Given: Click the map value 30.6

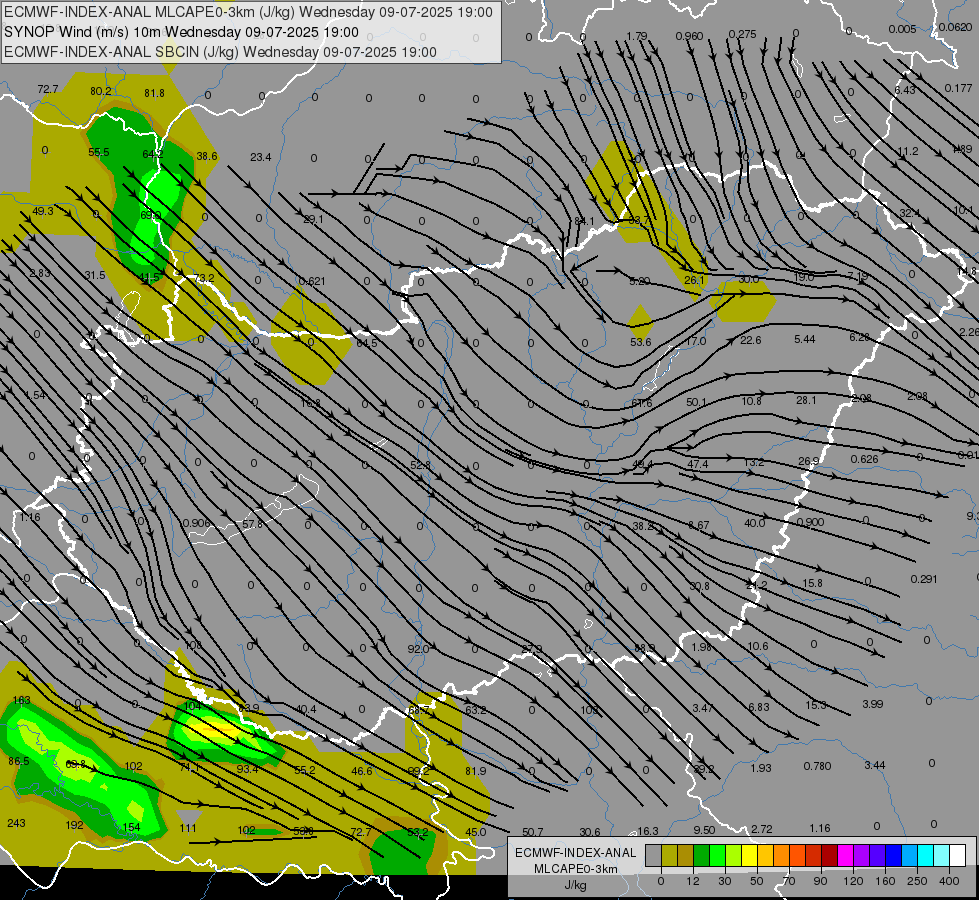Looking at the screenshot, I should (x=589, y=833).
